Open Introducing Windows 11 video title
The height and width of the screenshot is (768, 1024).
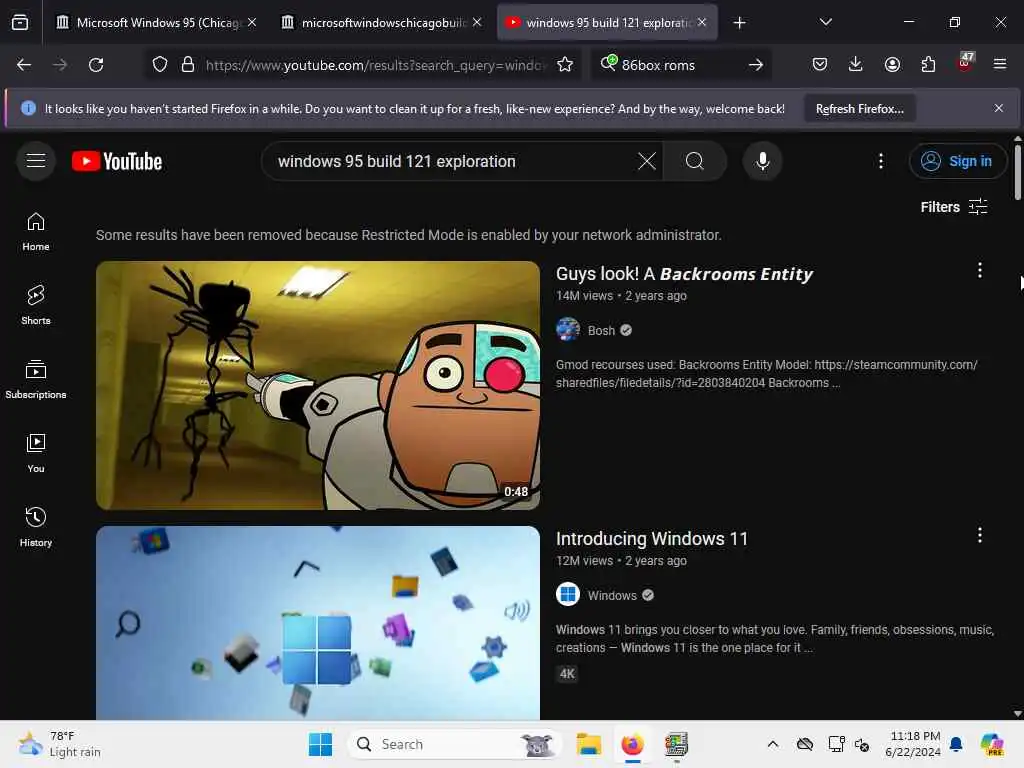point(652,539)
